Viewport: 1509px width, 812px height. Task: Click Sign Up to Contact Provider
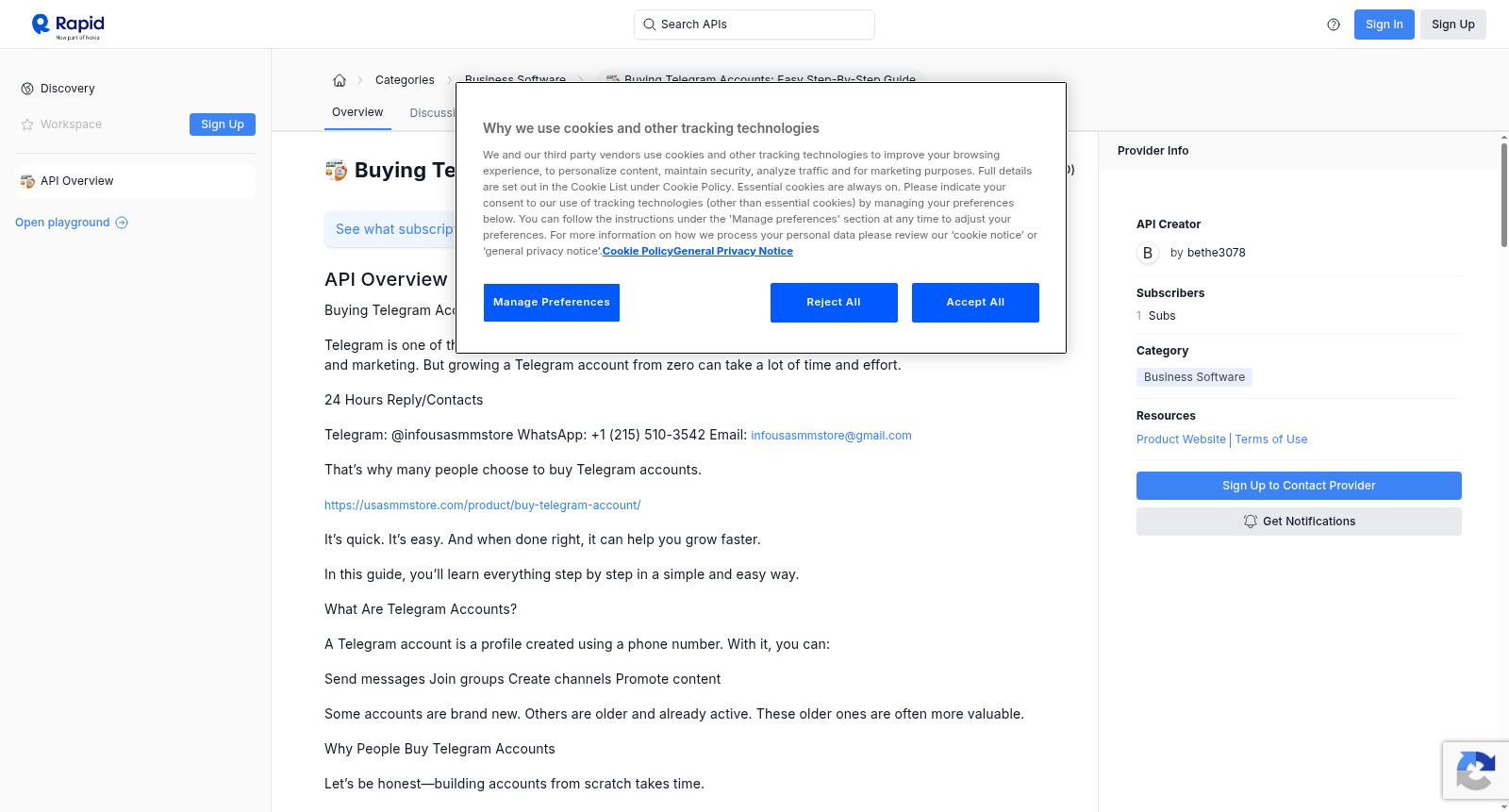click(x=1299, y=486)
